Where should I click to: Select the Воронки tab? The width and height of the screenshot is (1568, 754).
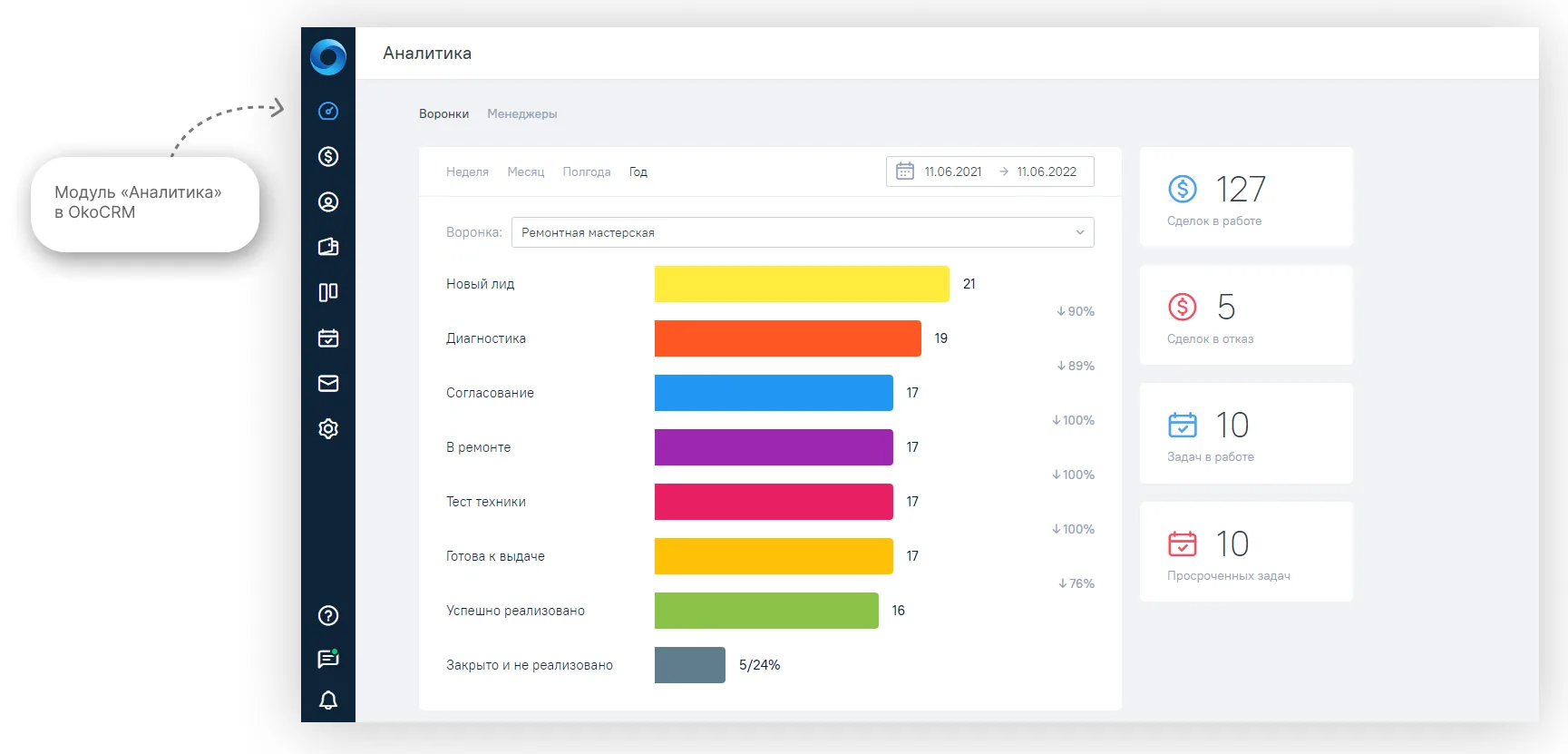point(443,113)
